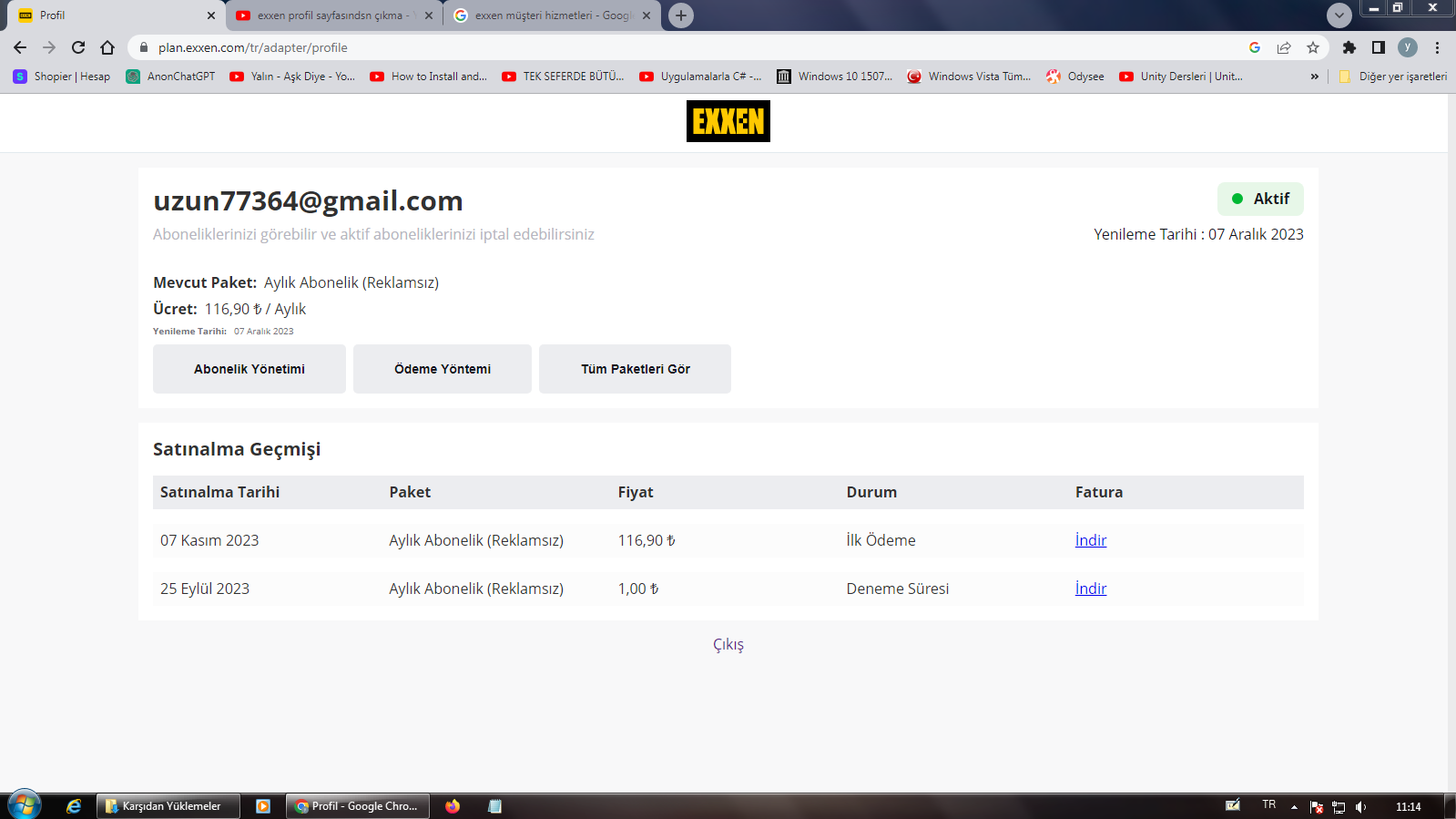
Task: Go forward in browser history
Action: tap(49, 47)
